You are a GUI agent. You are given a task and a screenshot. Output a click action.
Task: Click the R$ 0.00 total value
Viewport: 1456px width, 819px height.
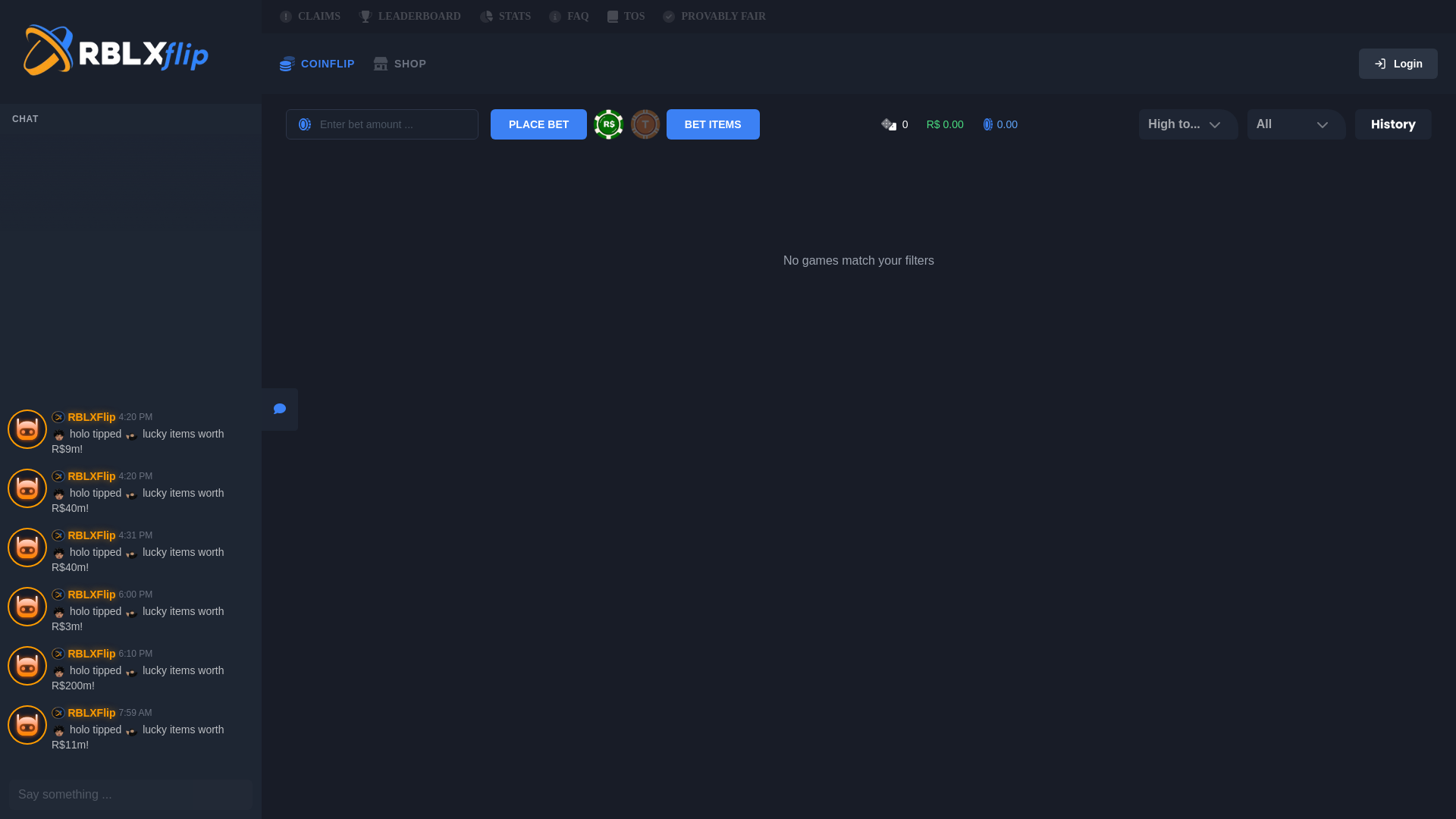pyautogui.click(x=945, y=124)
